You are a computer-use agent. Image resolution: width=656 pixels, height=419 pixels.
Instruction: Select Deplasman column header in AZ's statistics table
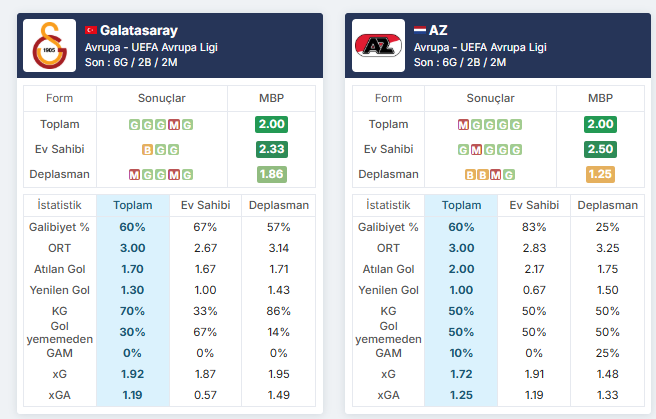pos(608,205)
